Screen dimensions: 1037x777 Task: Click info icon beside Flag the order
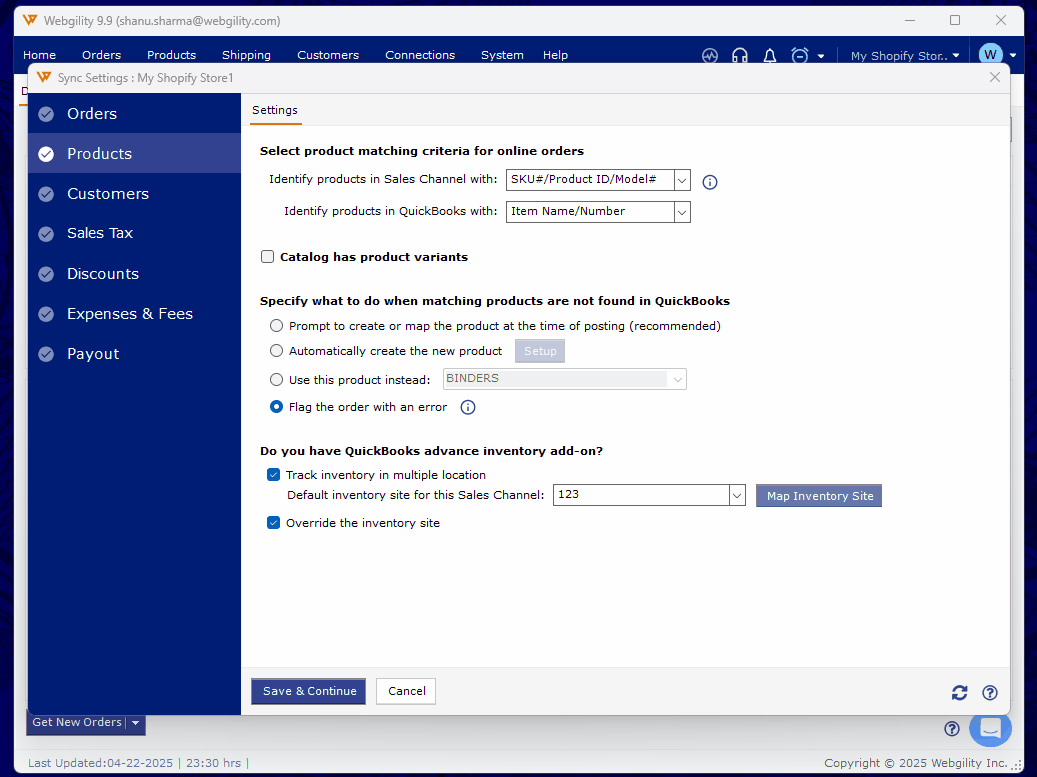467,408
